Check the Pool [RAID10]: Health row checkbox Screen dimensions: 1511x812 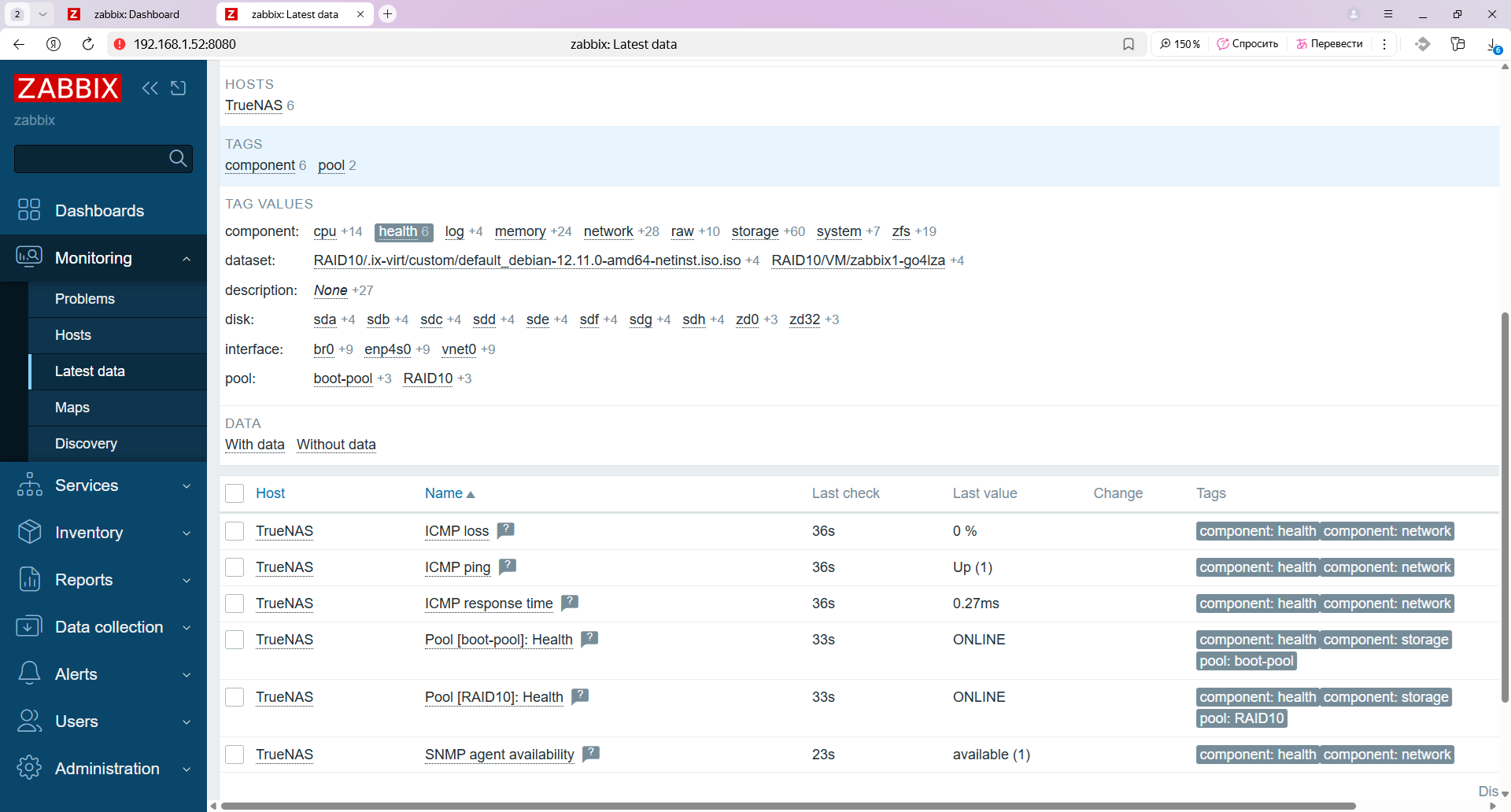click(x=235, y=697)
